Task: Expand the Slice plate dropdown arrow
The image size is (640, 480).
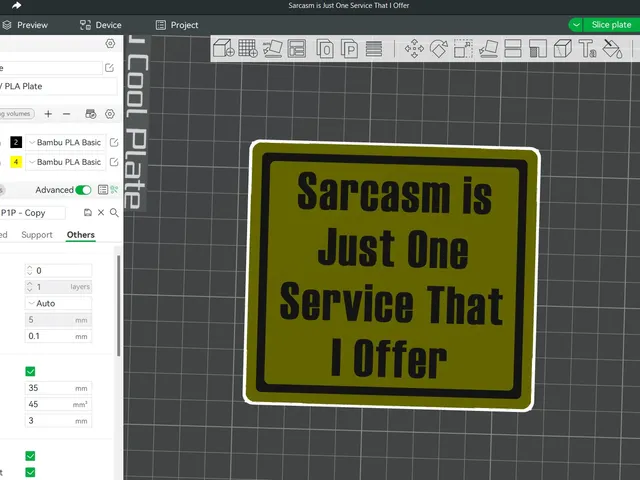Action: 576,25
